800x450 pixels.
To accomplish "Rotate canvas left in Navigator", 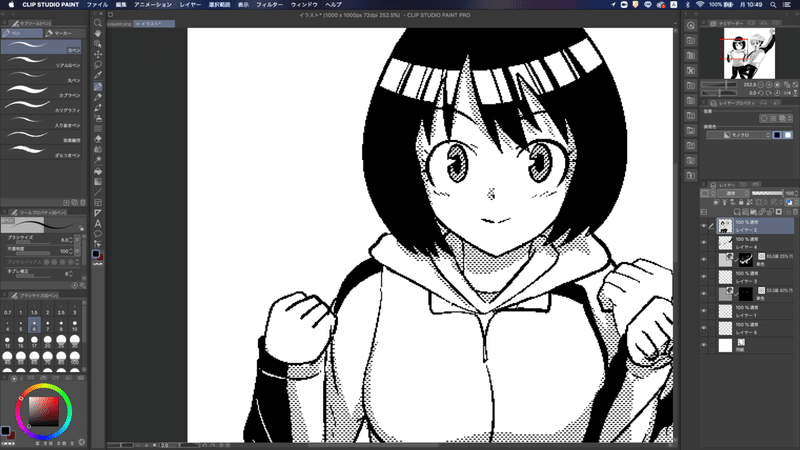I will [x=761, y=93].
